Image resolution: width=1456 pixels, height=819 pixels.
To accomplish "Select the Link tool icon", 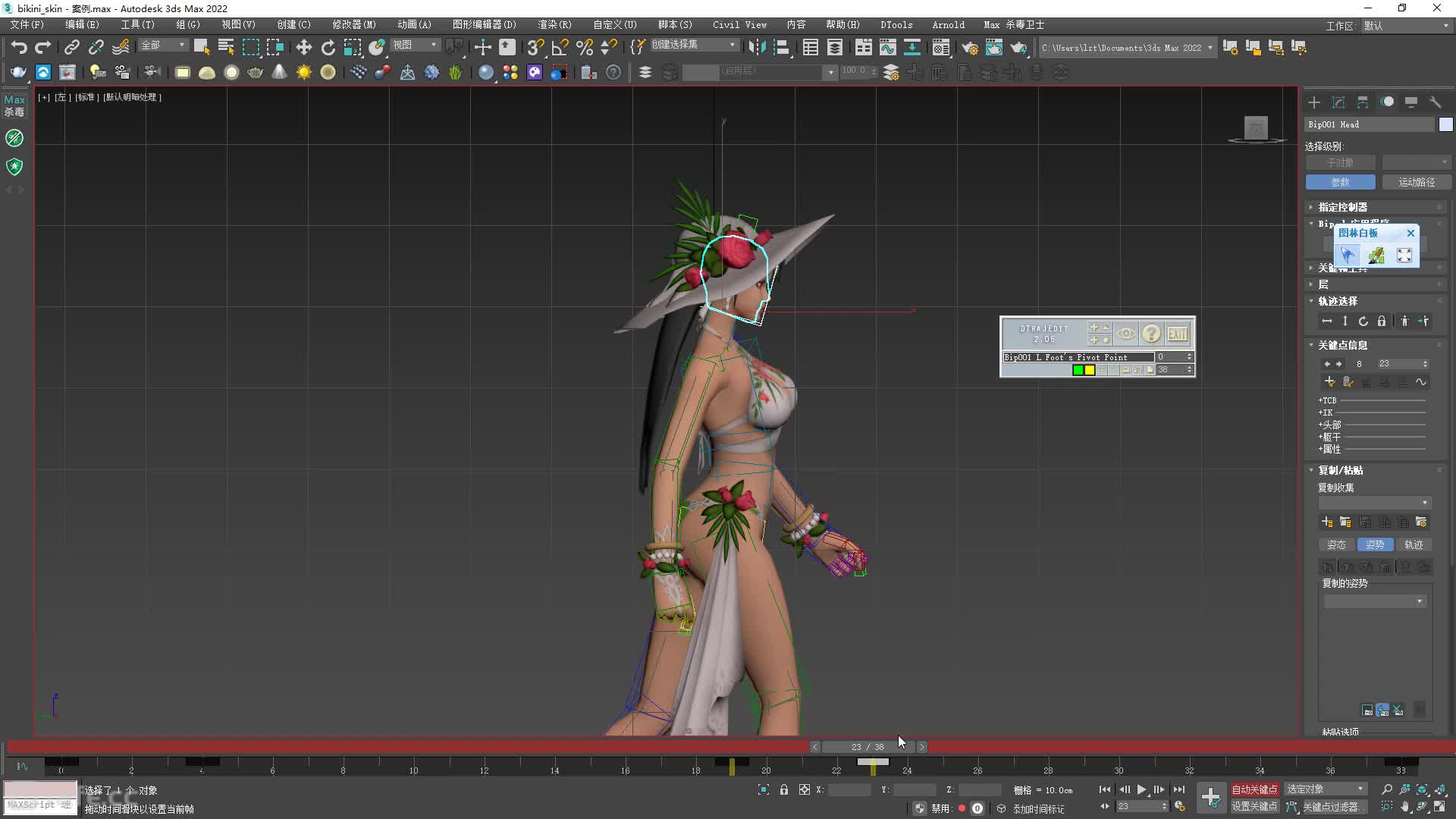I will pyautogui.click(x=71, y=48).
